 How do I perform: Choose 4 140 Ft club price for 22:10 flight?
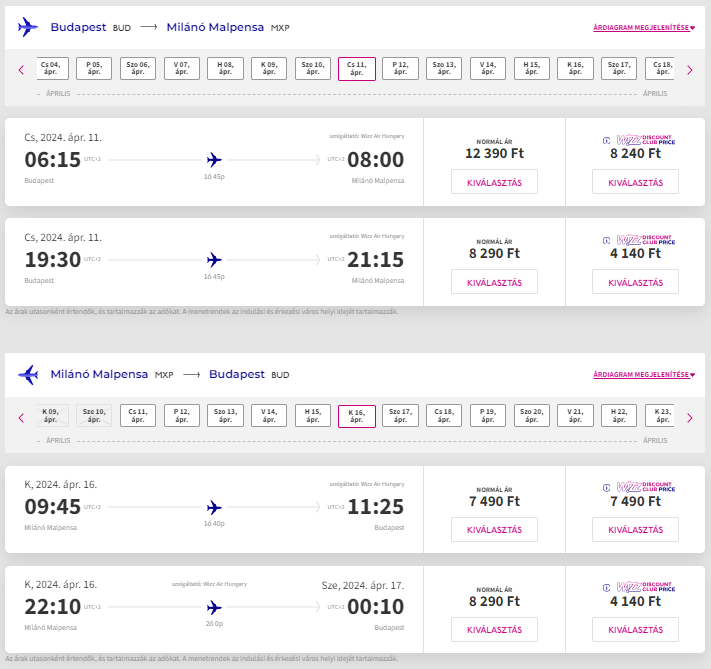coord(635,630)
